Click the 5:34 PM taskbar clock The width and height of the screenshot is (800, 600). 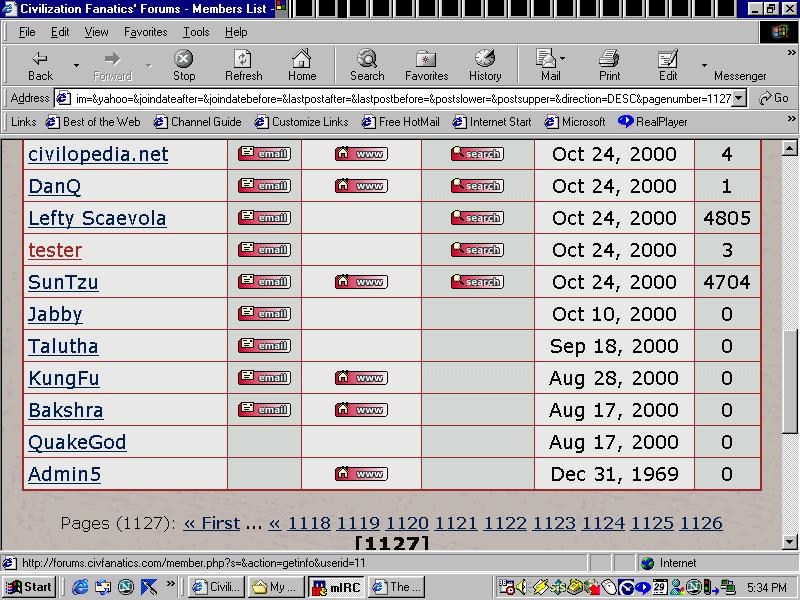766,587
